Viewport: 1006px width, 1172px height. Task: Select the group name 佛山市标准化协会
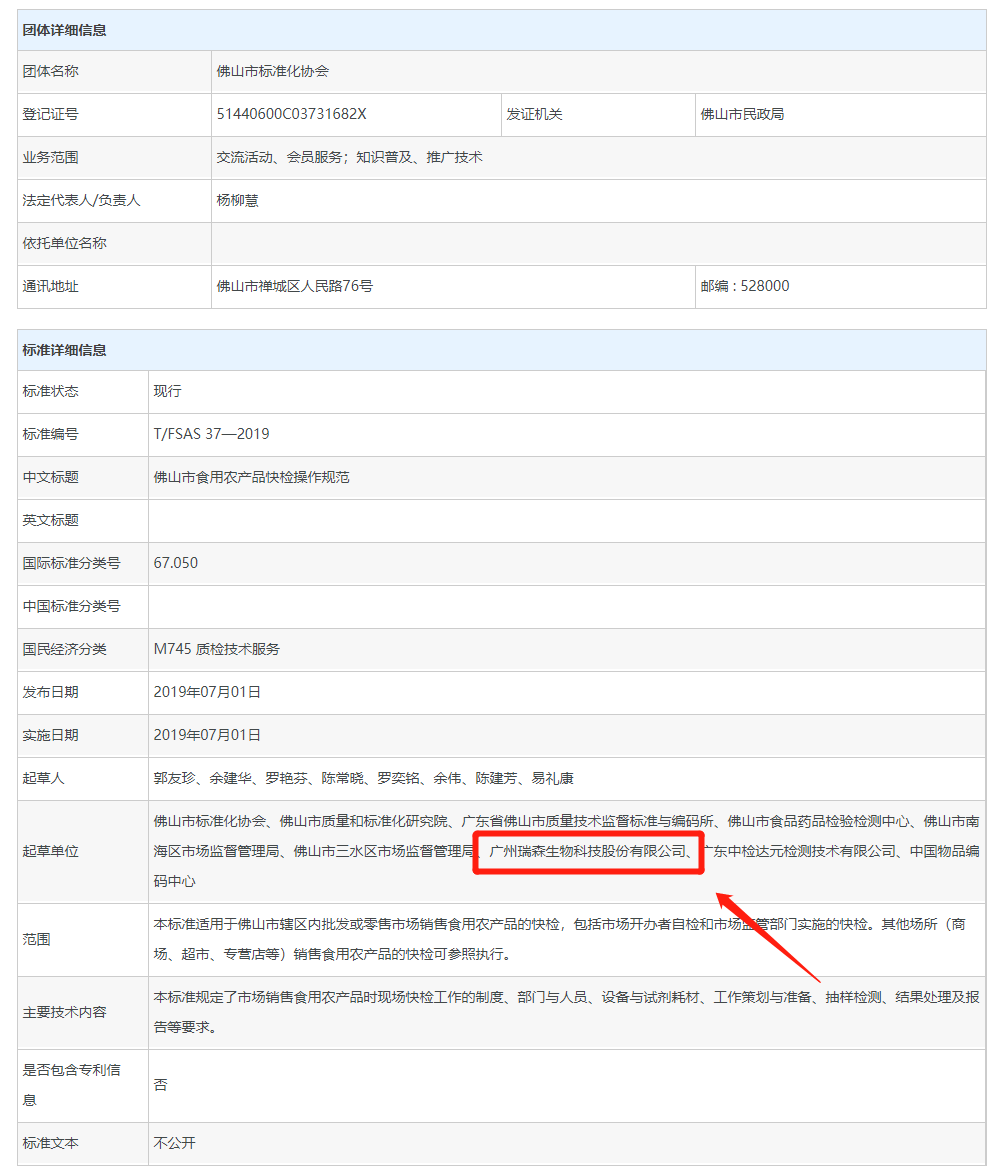pos(273,72)
